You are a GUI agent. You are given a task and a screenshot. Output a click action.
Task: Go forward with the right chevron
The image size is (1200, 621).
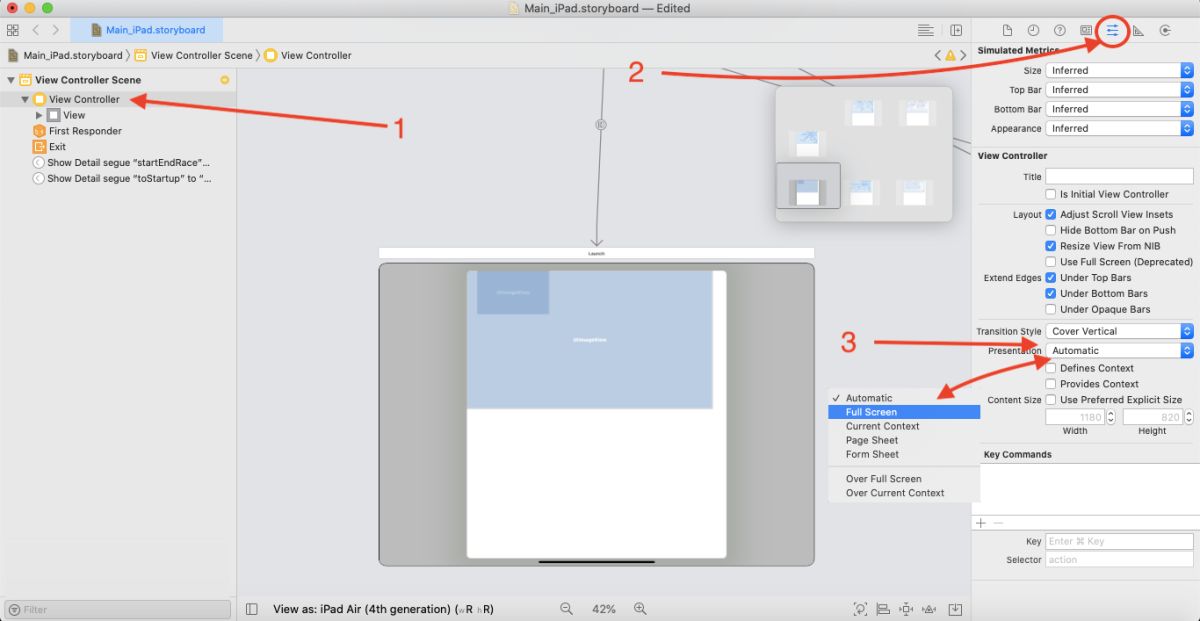click(55, 30)
